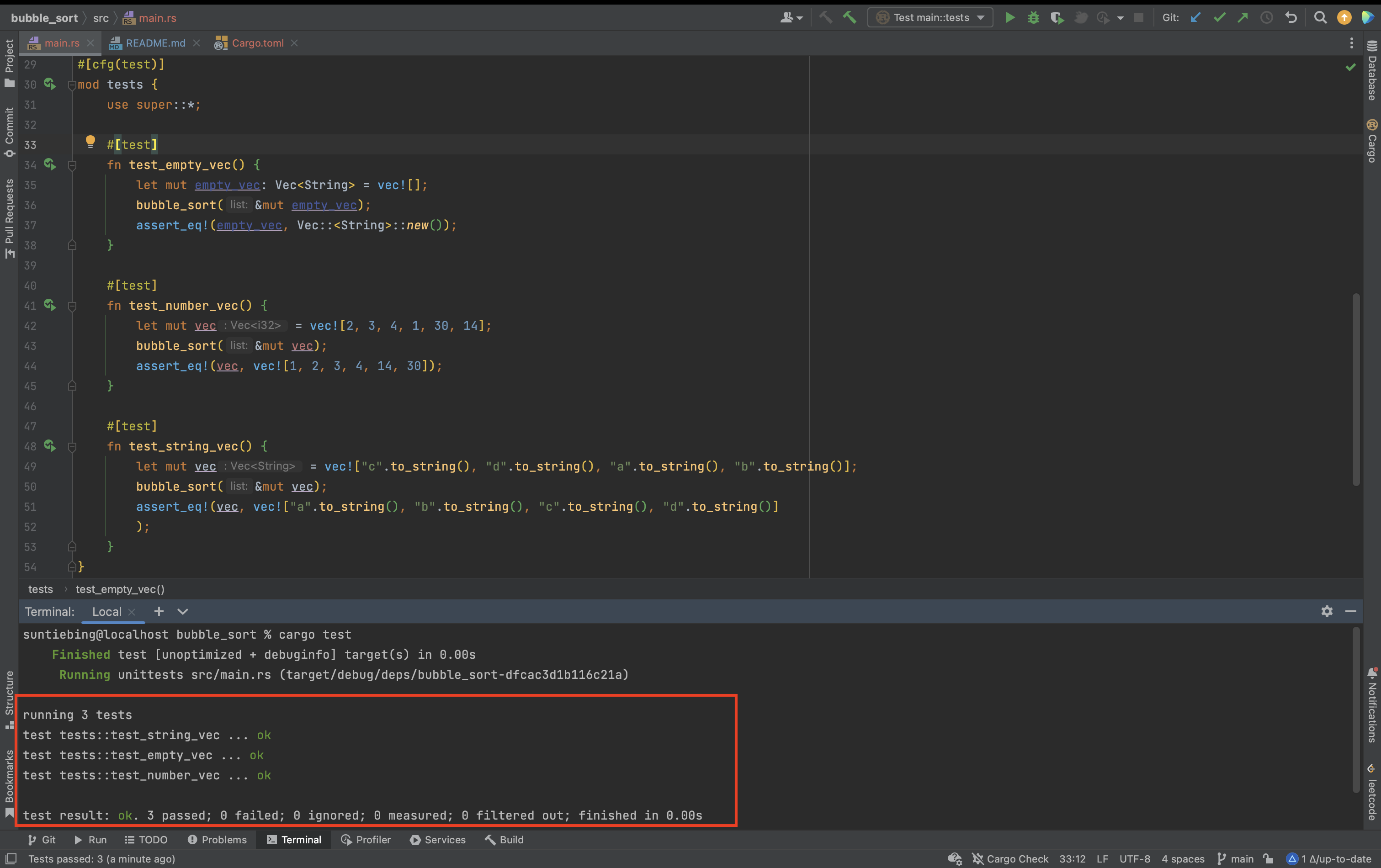
Task: Click the green Build hammer icon
Action: (850, 18)
